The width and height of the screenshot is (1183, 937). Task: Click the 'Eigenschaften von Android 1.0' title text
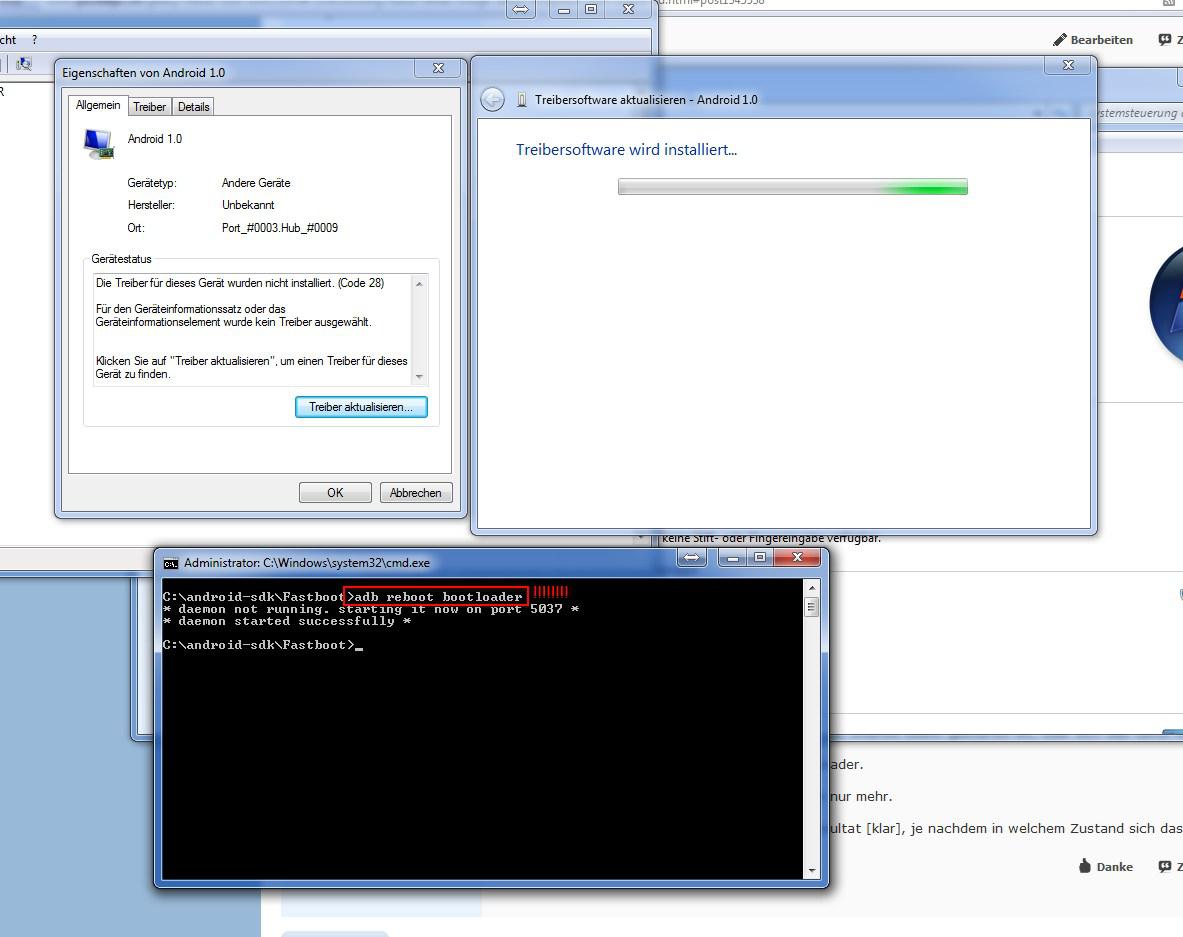[x=143, y=72]
